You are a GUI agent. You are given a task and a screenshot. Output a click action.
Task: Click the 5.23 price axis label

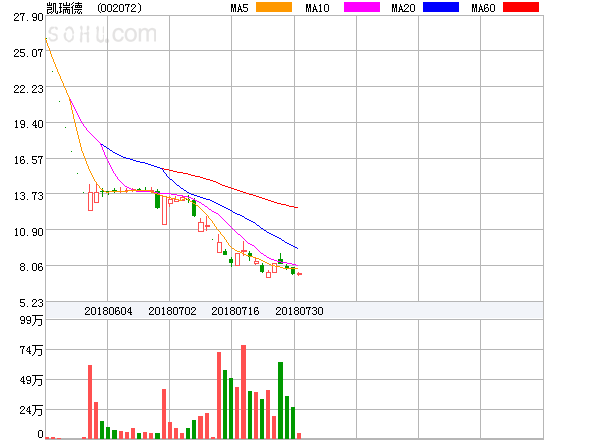(31, 303)
